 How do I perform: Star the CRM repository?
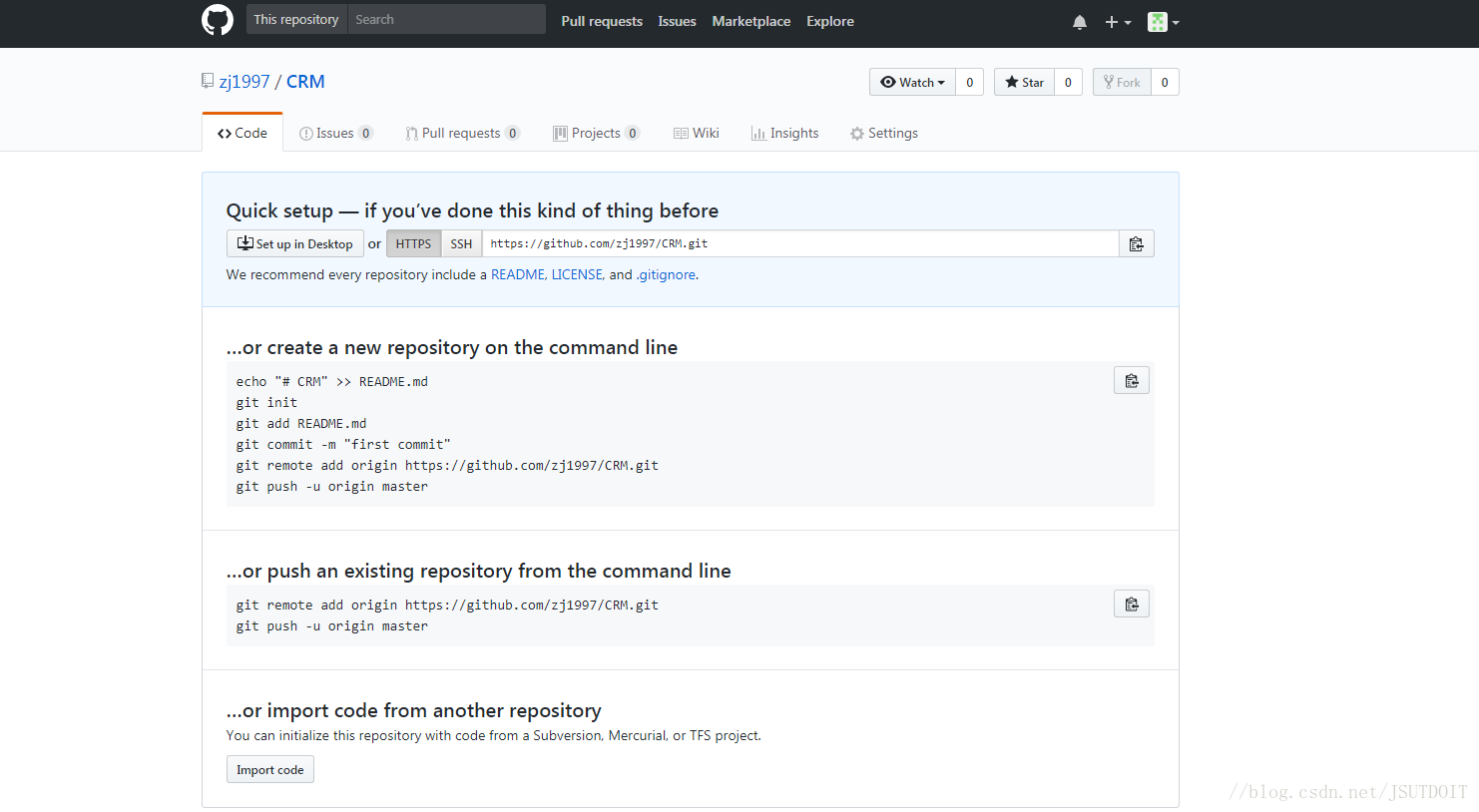click(x=1024, y=82)
